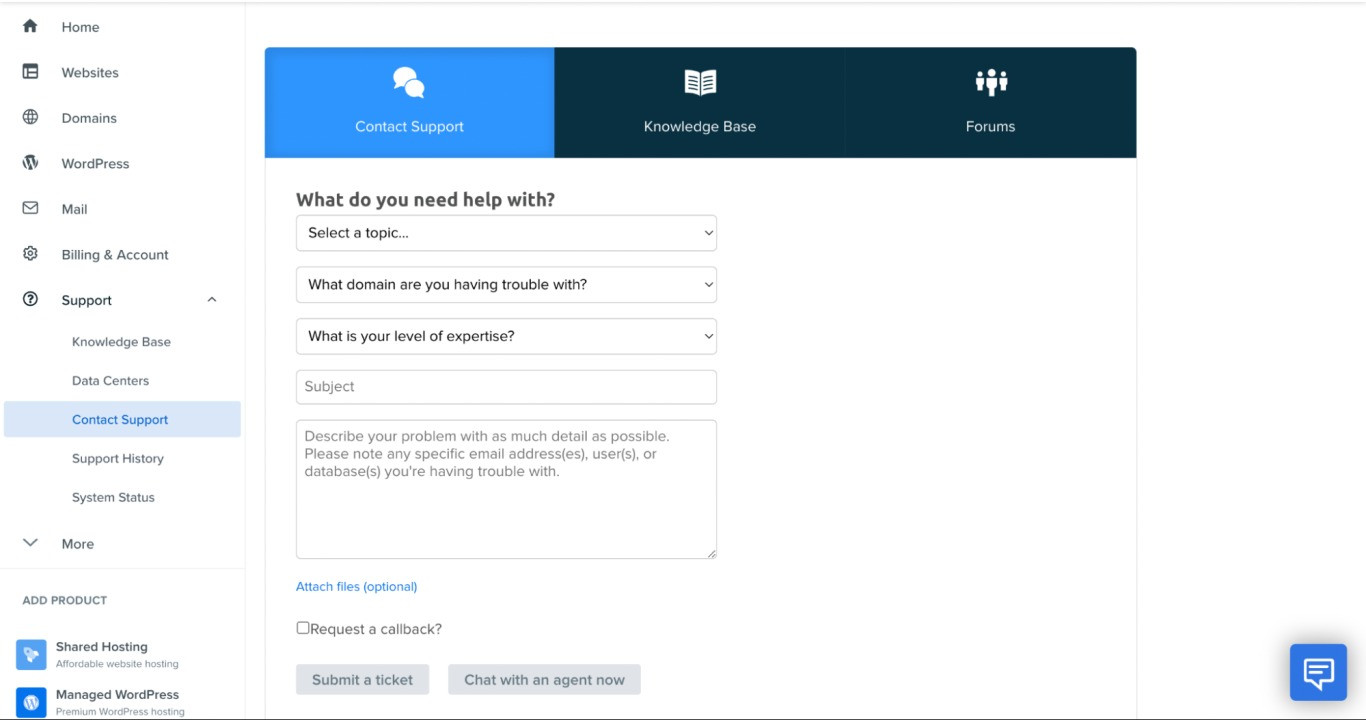Click the Knowledge Base open book icon
The width and height of the screenshot is (1366, 720).
pos(700,83)
